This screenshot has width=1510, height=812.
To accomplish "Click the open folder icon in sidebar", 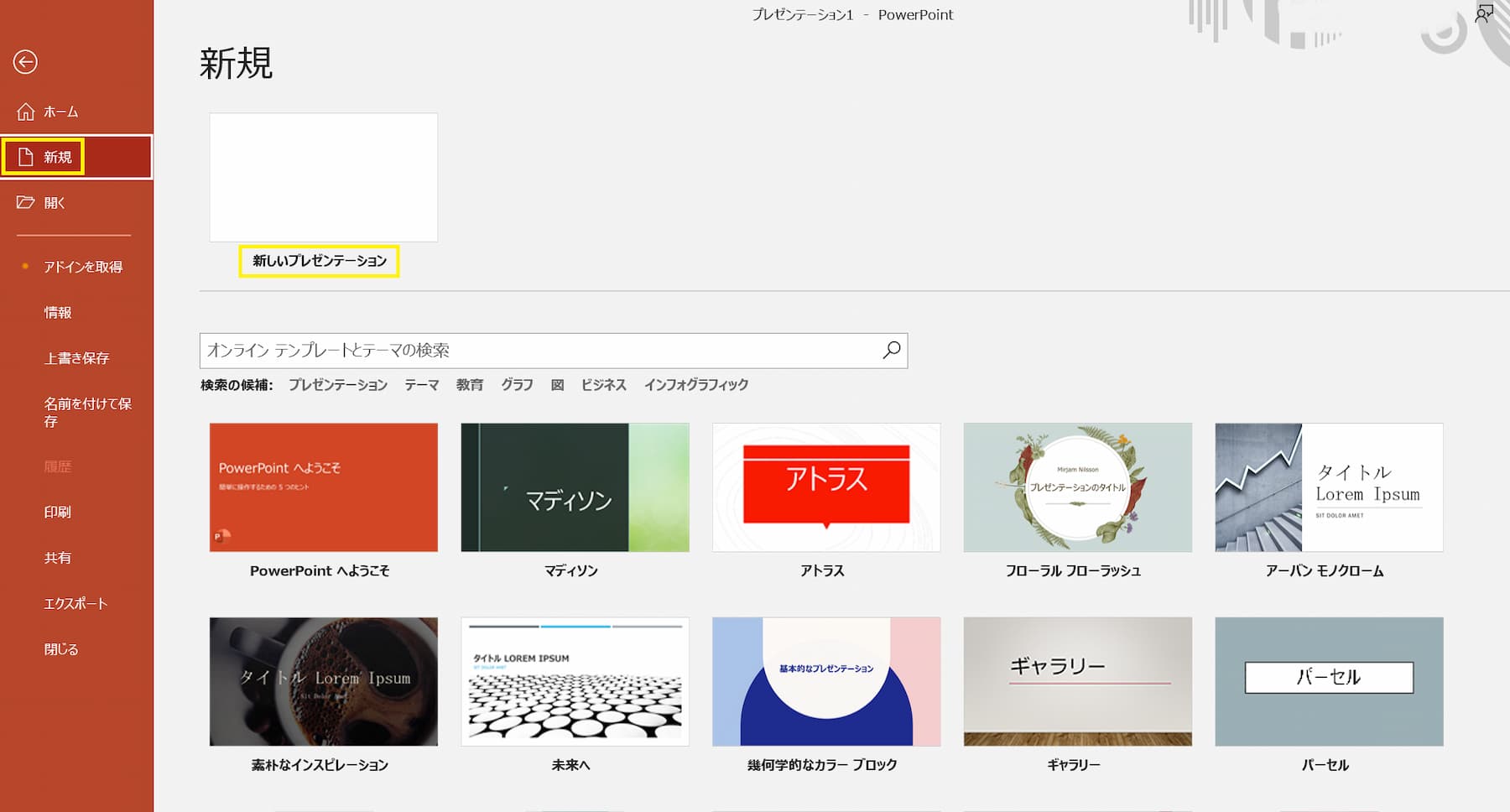I will 26,202.
